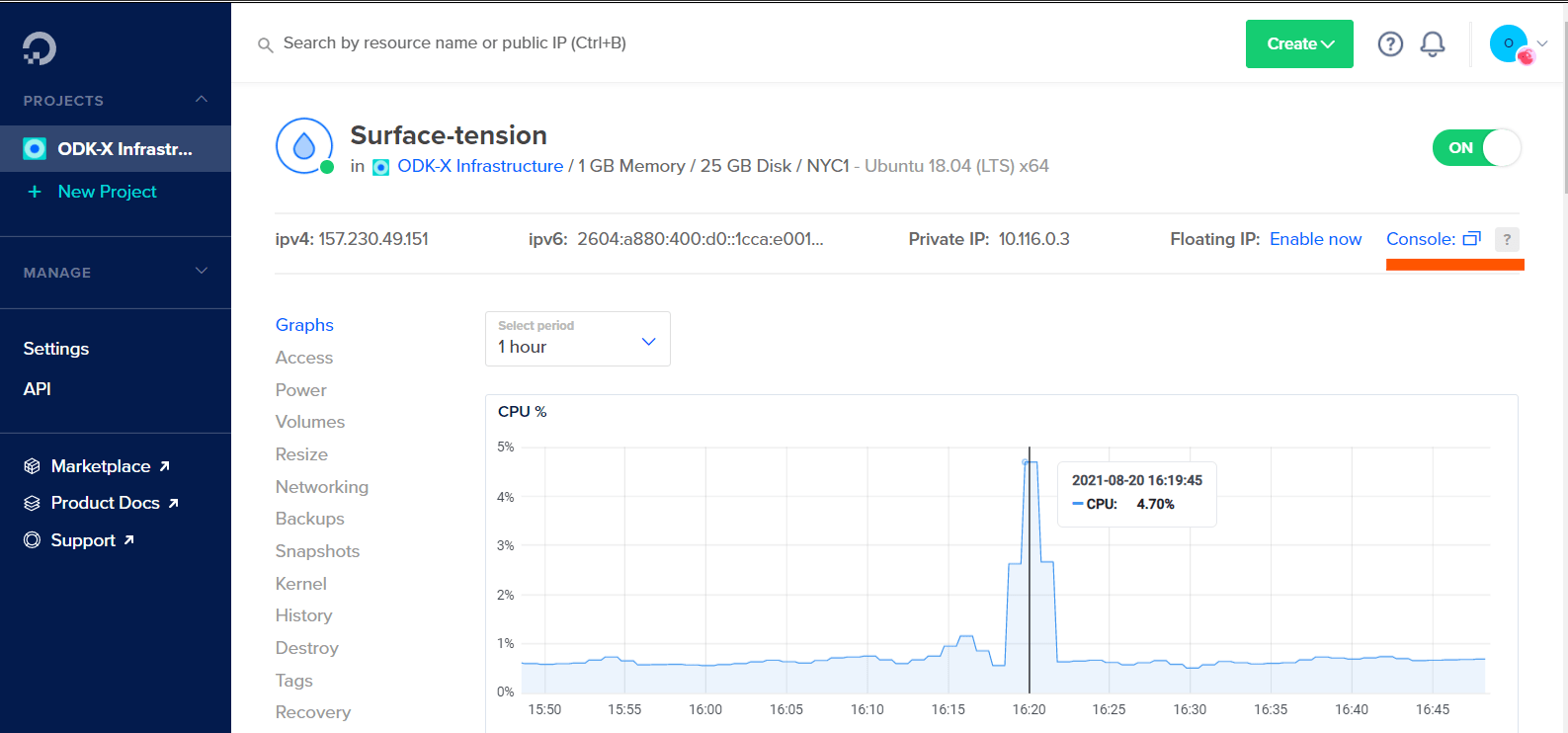Click the DigitalOcean logo icon
Viewport: 1568px width, 733px height.
pyautogui.click(x=40, y=48)
